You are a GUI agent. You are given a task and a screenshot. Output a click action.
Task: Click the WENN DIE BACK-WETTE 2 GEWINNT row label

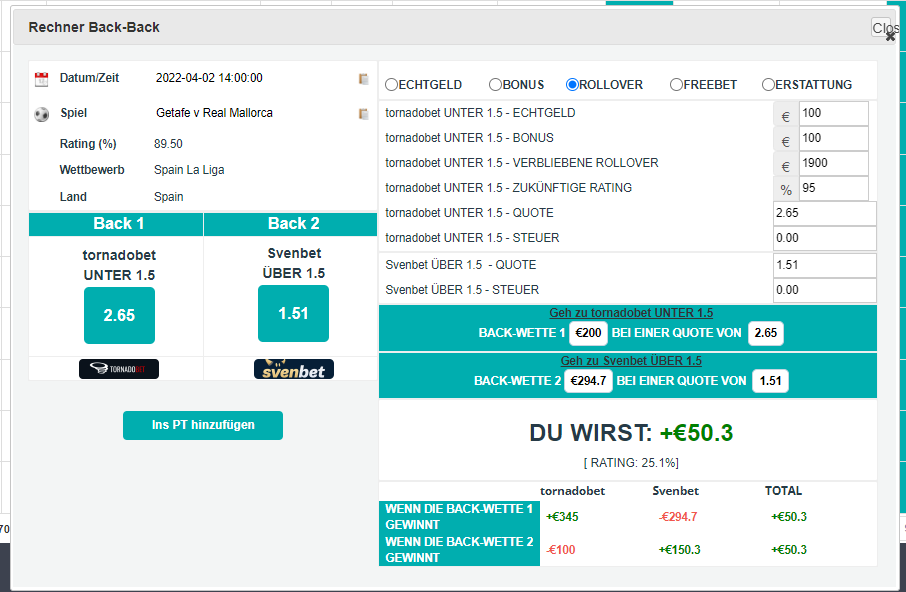(459, 550)
